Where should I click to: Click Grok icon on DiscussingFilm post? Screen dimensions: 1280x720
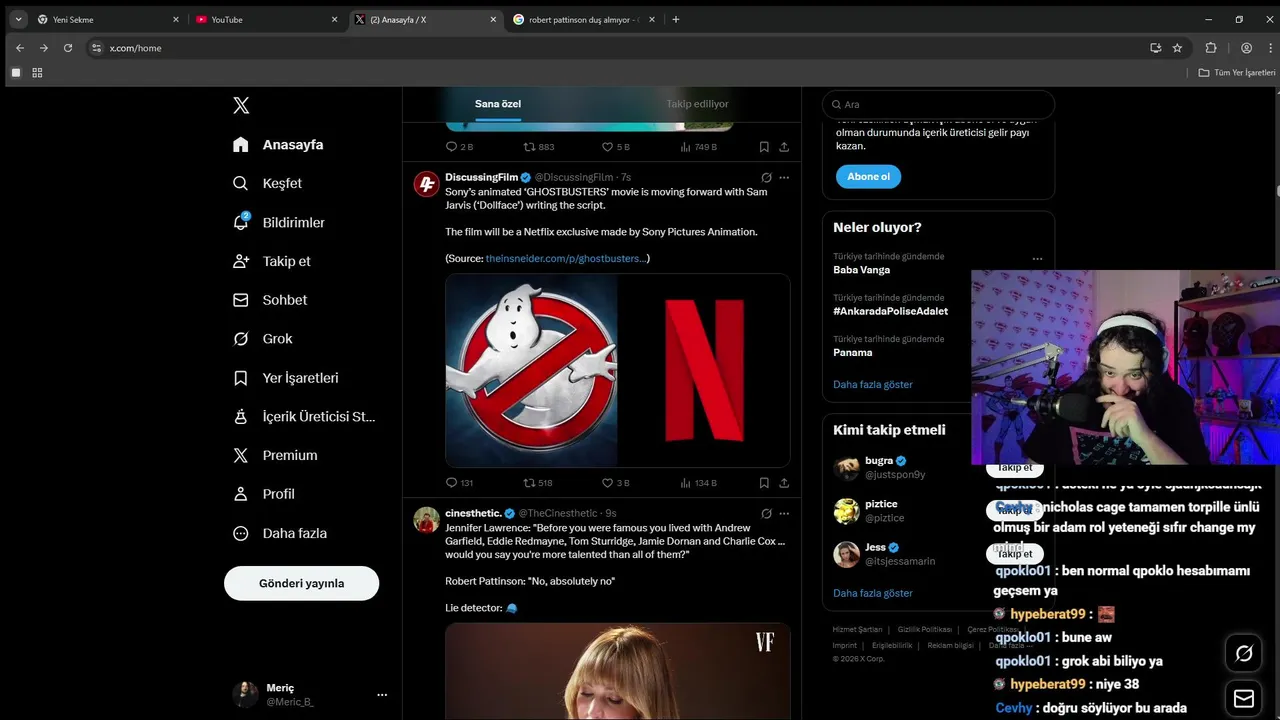coord(766,177)
